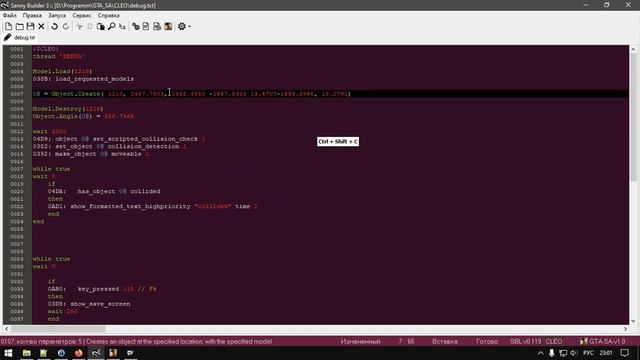Viewport: 640px width, 360px height.
Task: Click the horizontal scrollbar left arrow
Action: click(x=7, y=329)
